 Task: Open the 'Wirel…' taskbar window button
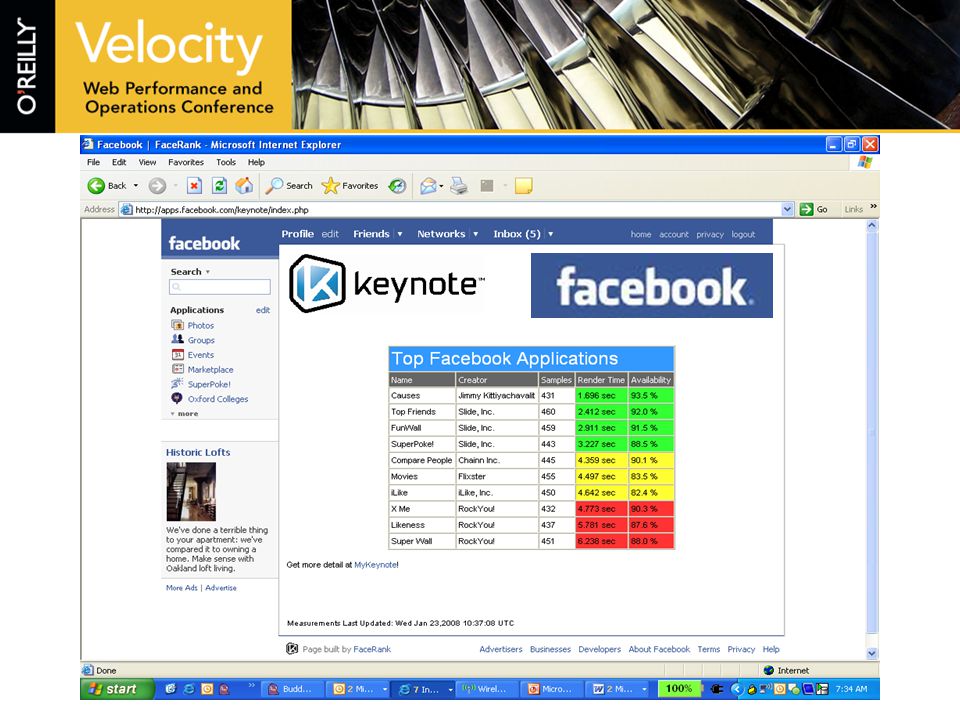coord(486,689)
